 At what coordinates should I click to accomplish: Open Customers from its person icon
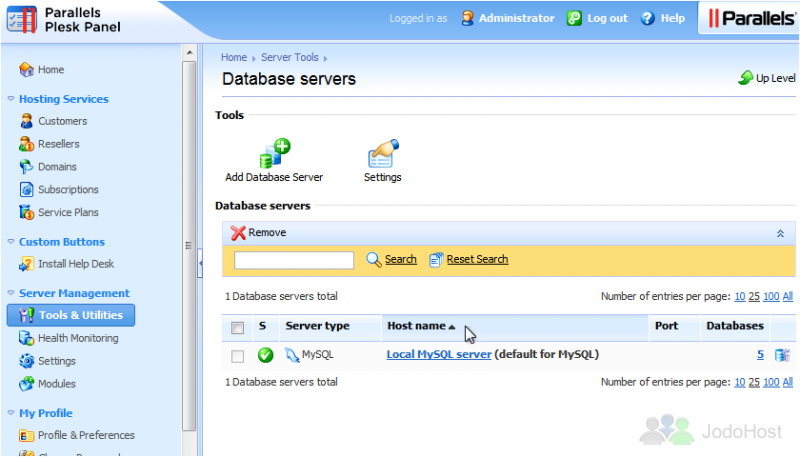[26, 121]
